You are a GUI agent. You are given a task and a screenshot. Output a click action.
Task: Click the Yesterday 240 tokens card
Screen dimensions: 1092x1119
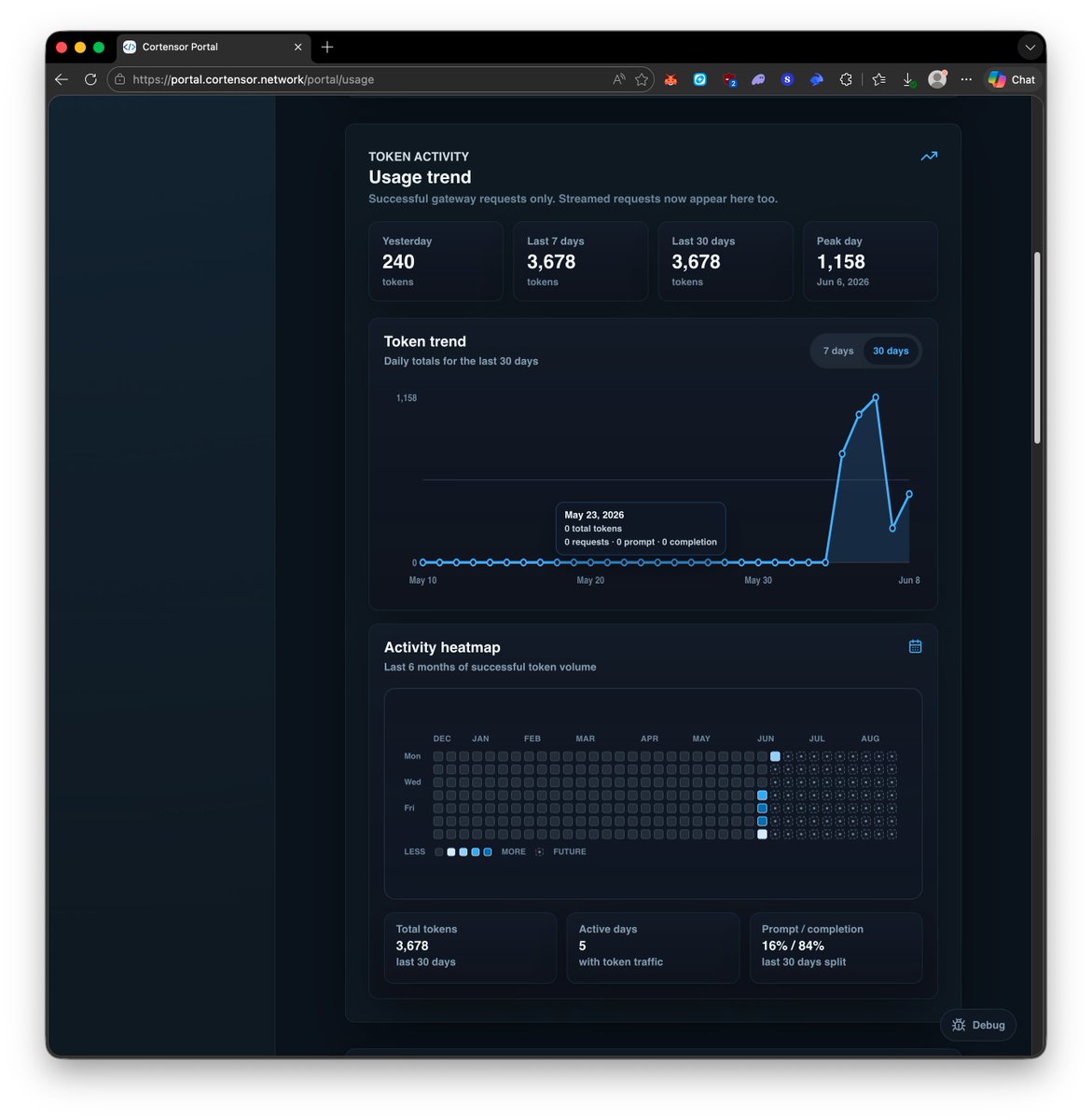435,261
